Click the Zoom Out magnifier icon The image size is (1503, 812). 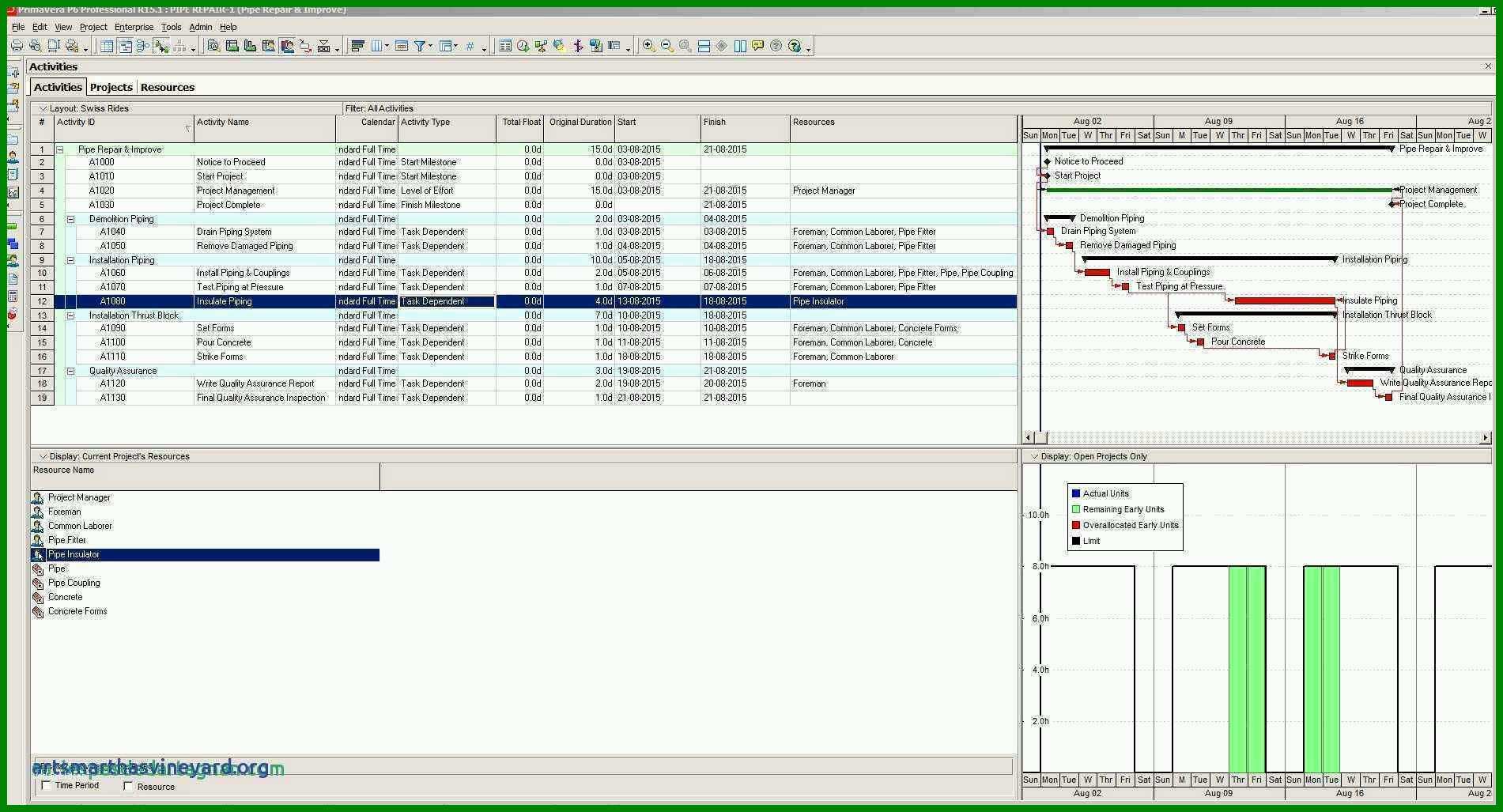(667, 46)
